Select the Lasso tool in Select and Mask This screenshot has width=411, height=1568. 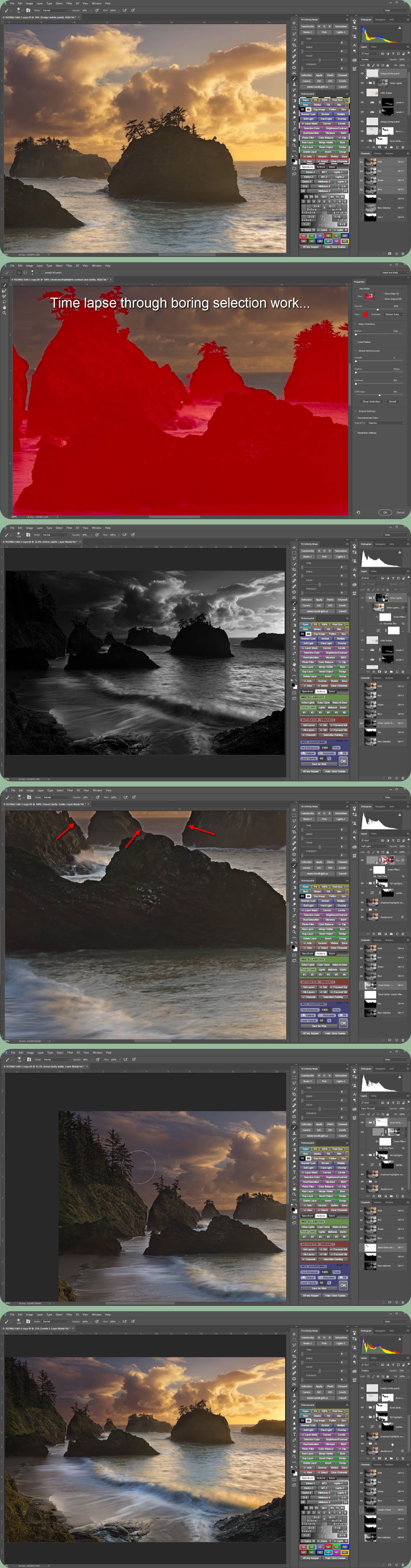pos(5,302)
